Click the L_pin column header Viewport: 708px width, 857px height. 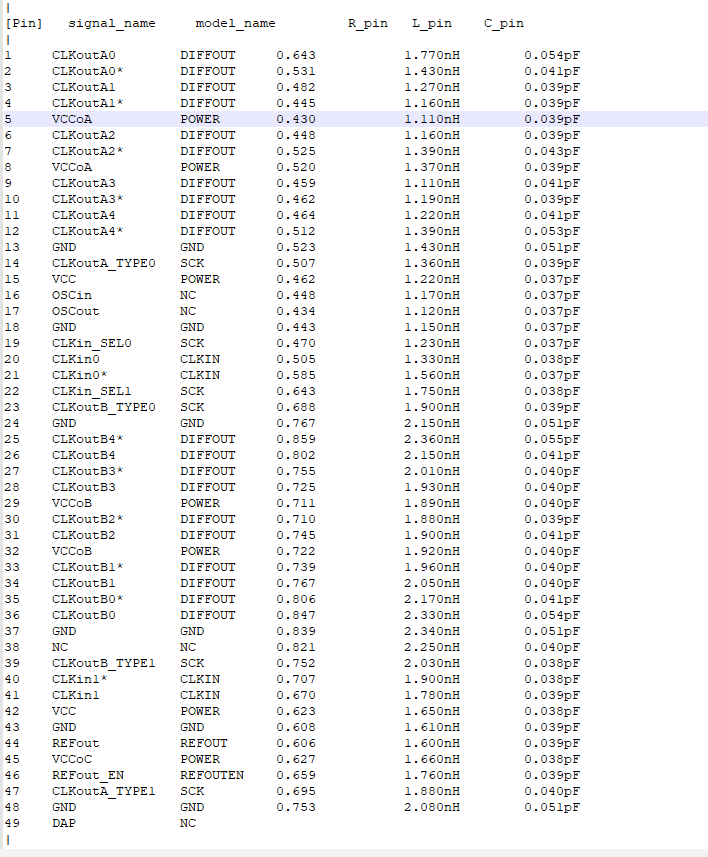(x=432, y=24)
